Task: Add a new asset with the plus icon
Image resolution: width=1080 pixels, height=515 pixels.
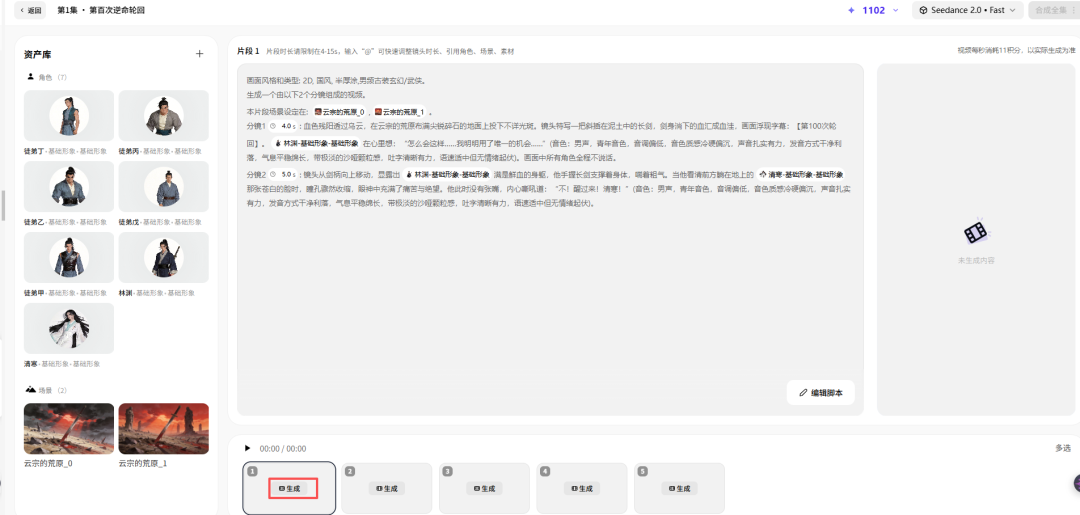Action: (x=200, y=54)
